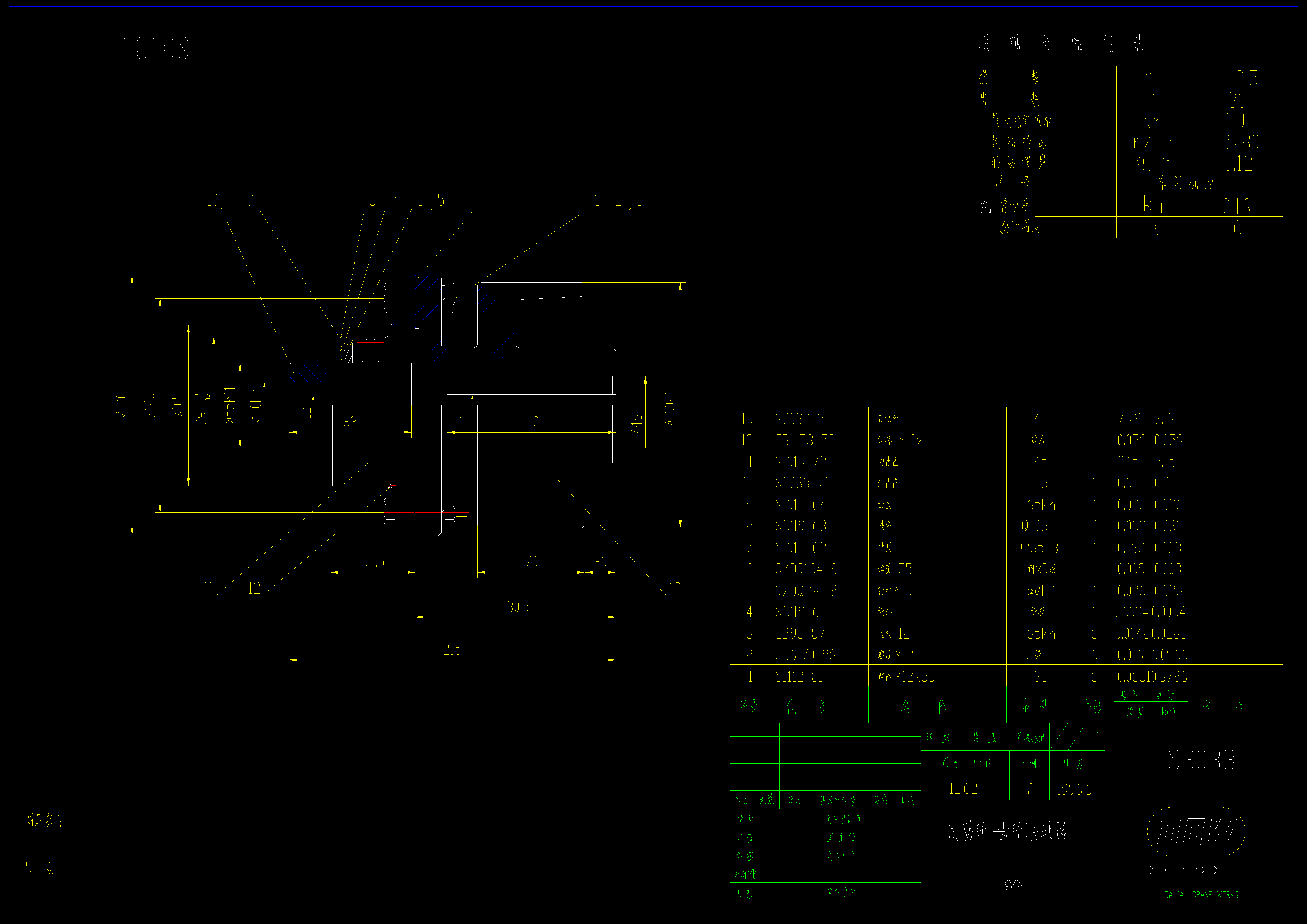Click total mass value 0.0966
This screenshot has width=1307, height=924.
click(x=1170, y=655)
